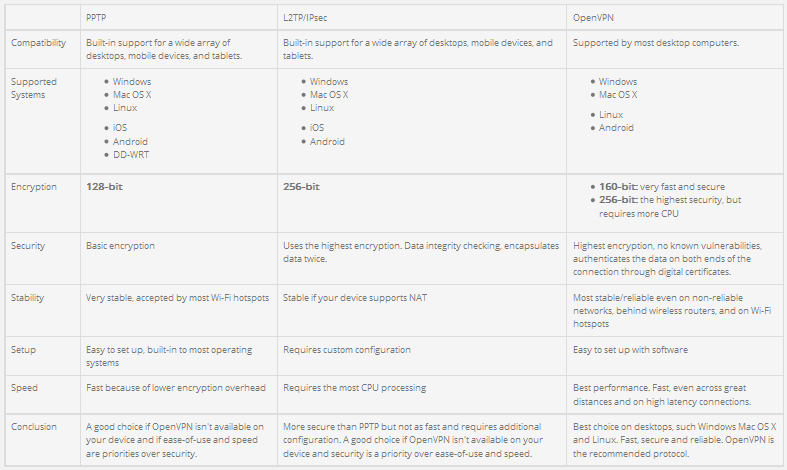Select the Speed row label

(x=25, y=388)
